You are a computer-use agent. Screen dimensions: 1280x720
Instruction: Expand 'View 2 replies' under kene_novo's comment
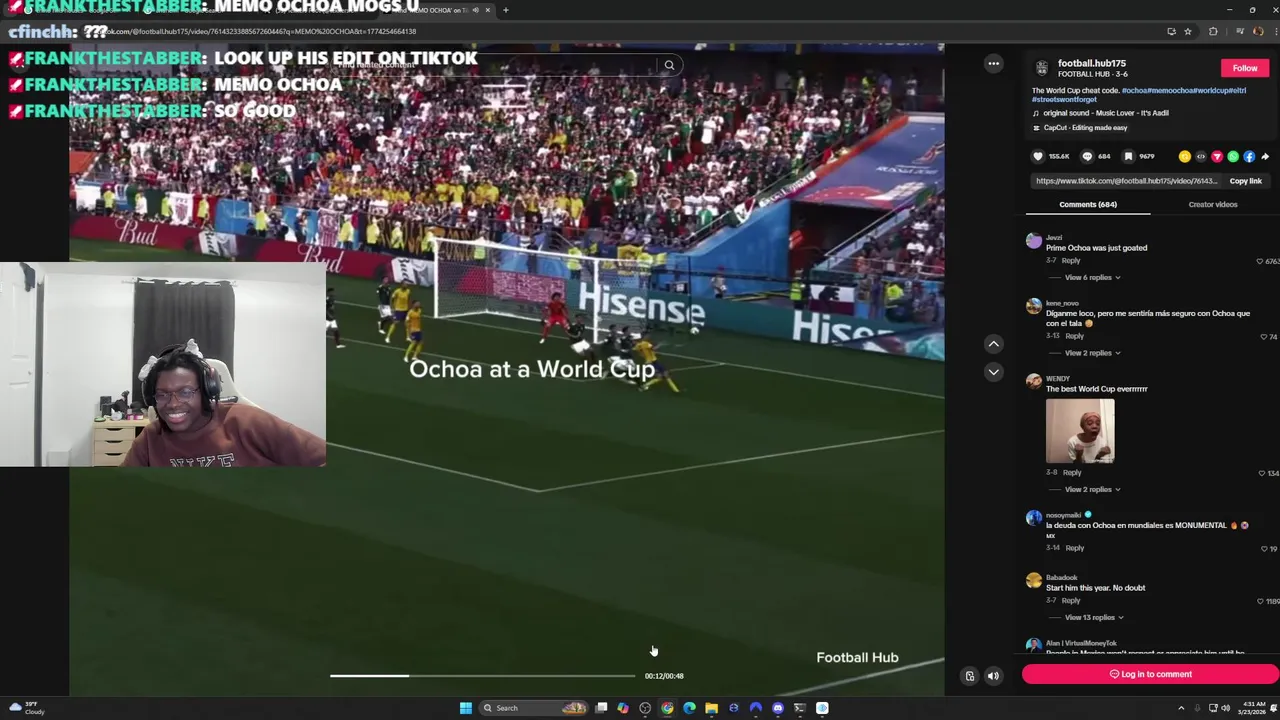tap(1092, 353)
